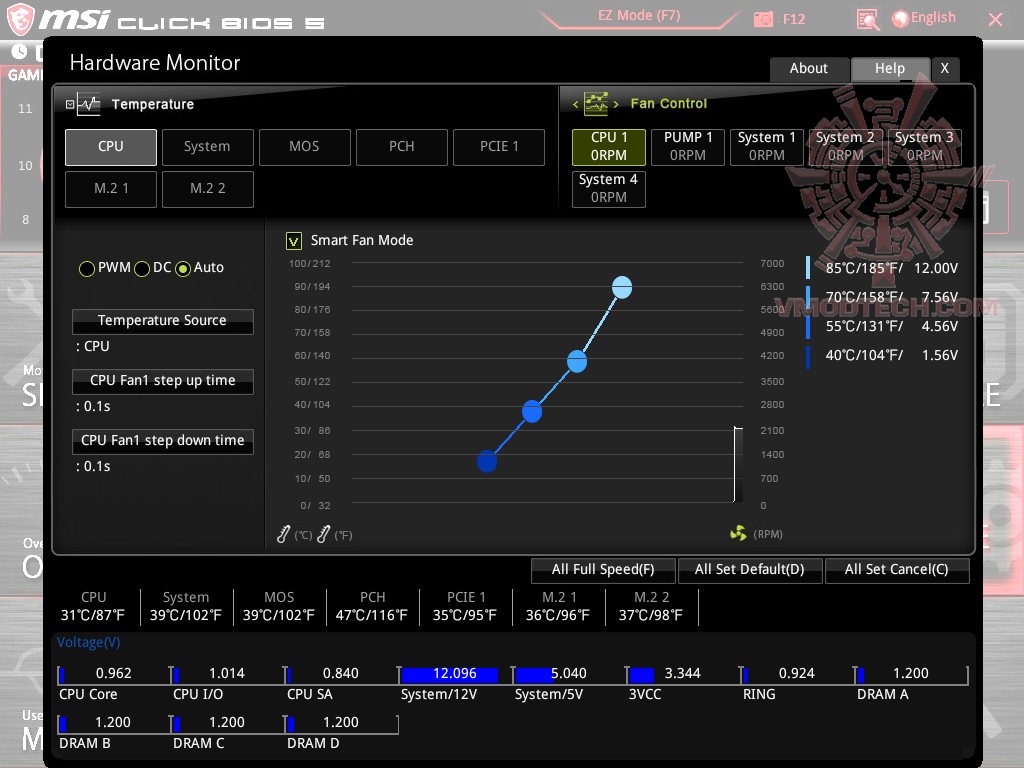Open the BIOS search magnifier icon
Viewport: 1024px width, 768px height.
pos(867,20)
